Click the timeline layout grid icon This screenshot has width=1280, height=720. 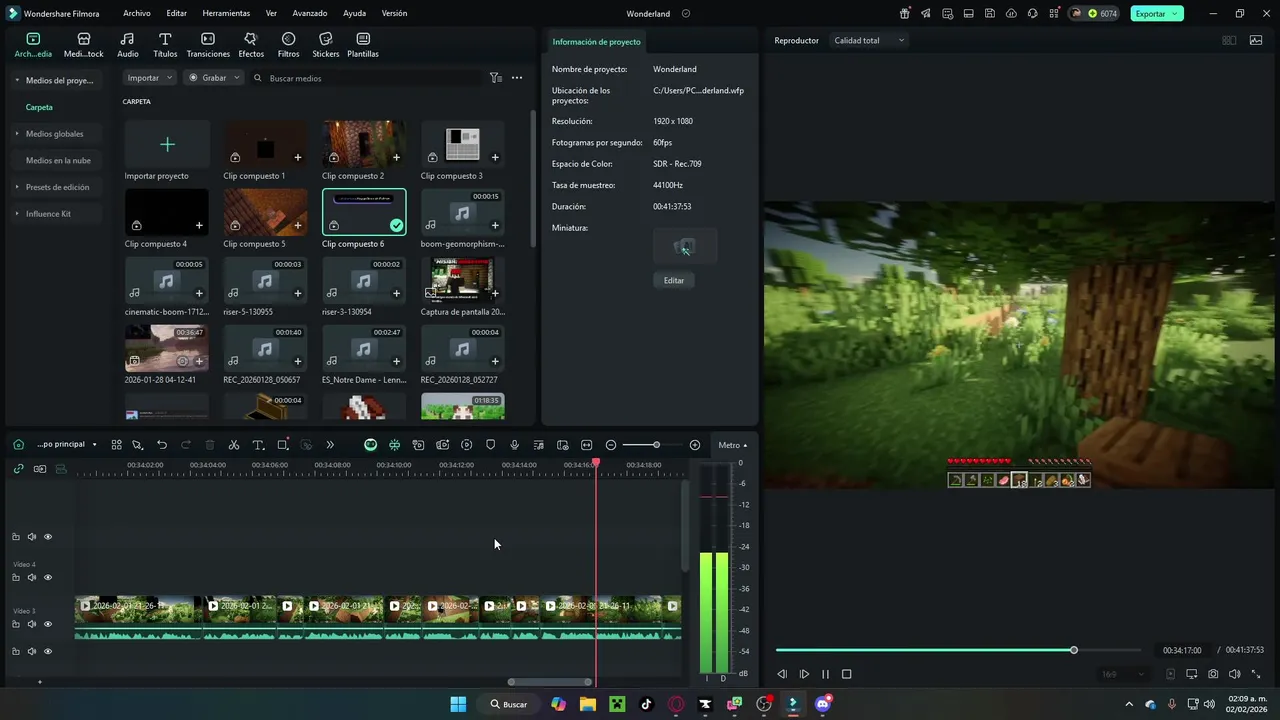pyautogui.click(x=117, y=445)
